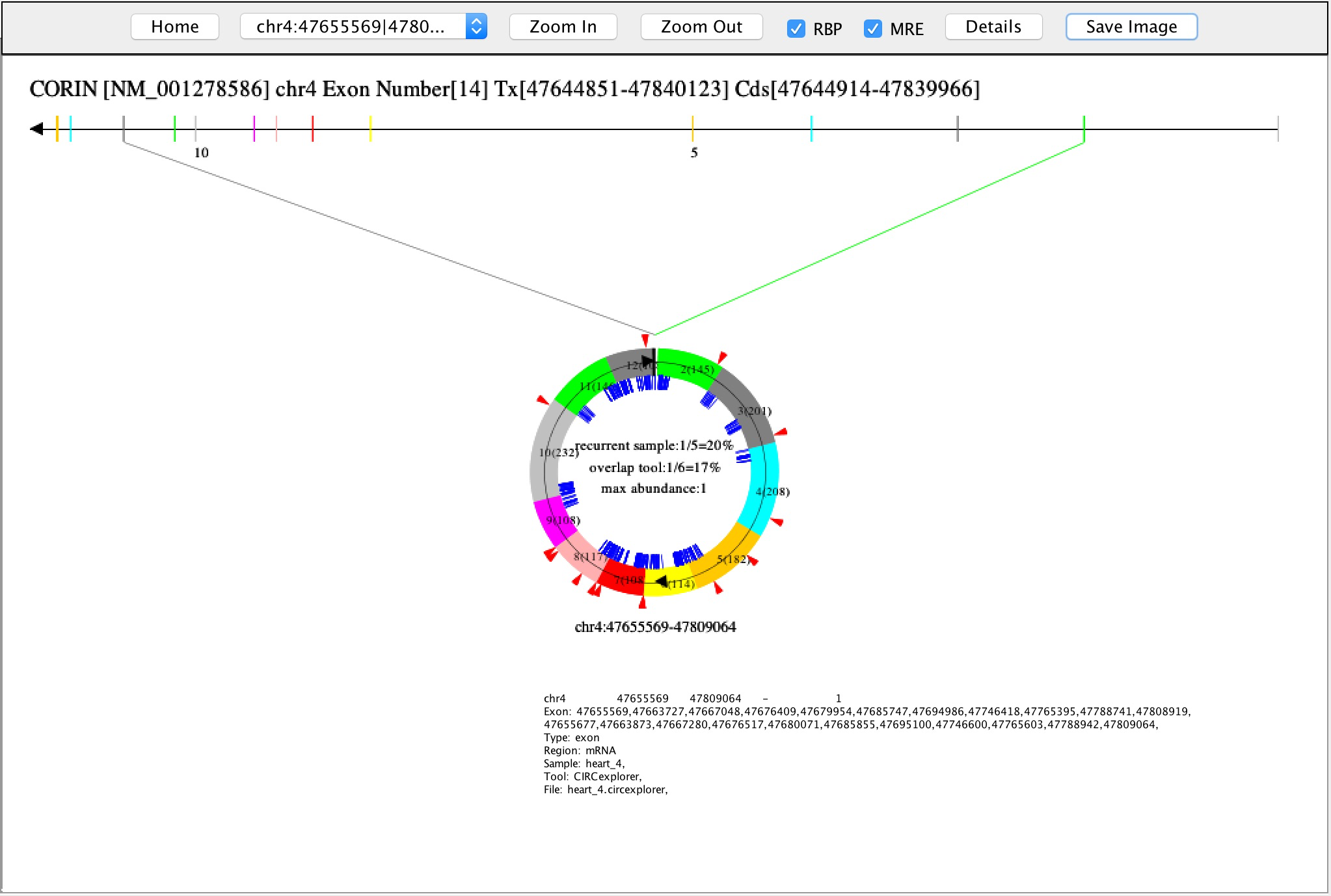Screen dimensions: 1331x896
Task: Click the Home button
Action: pos(174,27)
